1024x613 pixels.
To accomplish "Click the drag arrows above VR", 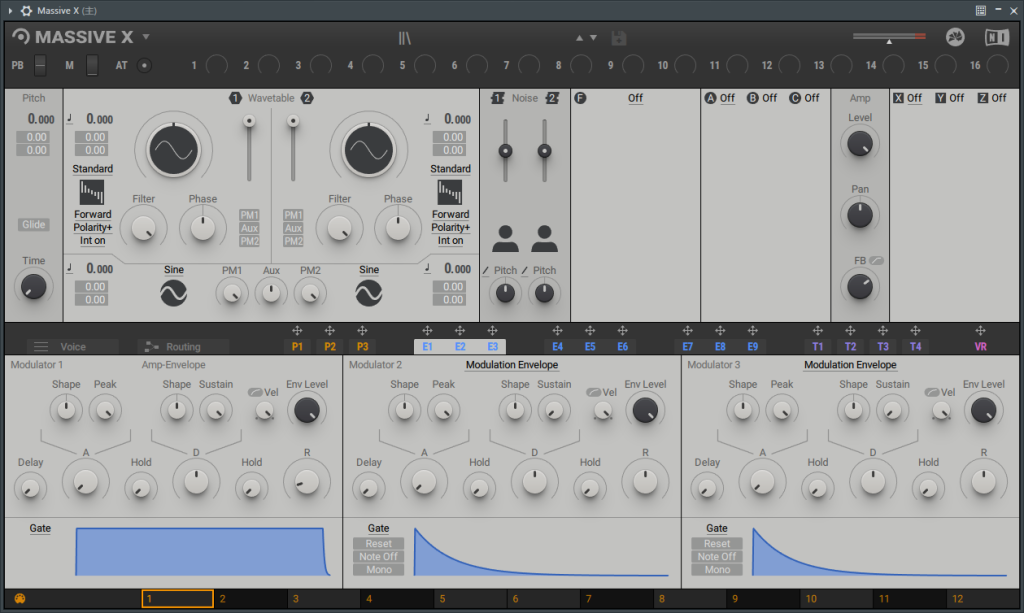I will point(980,331).
